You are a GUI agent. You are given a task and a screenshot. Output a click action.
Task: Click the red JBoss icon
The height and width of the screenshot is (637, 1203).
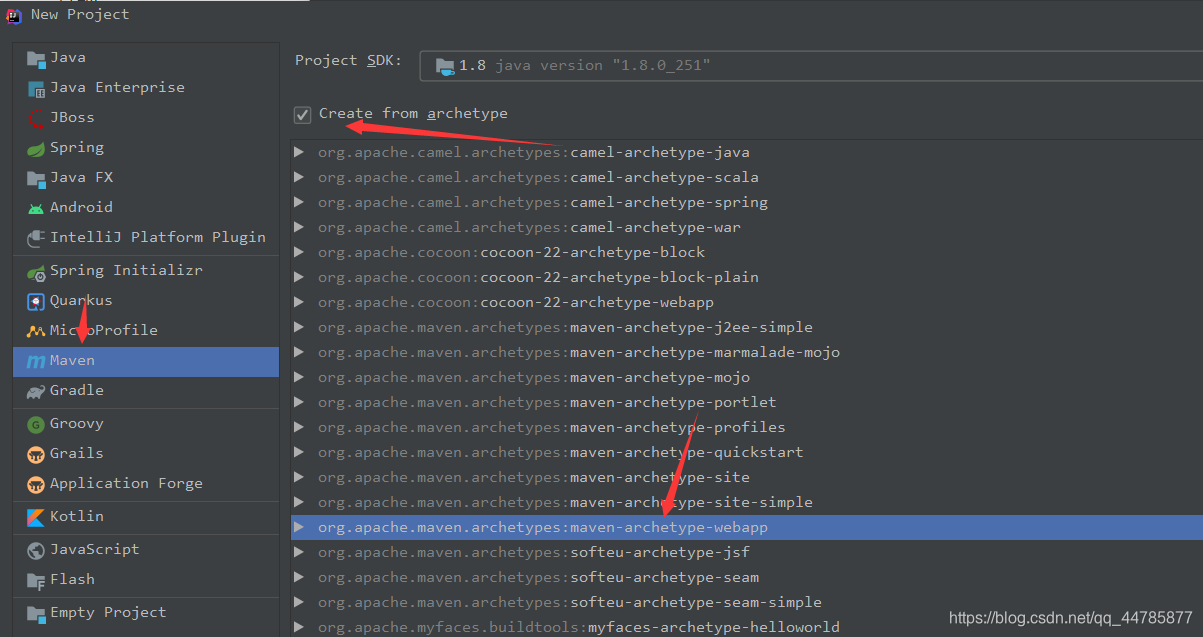click(x=36, y=118)
